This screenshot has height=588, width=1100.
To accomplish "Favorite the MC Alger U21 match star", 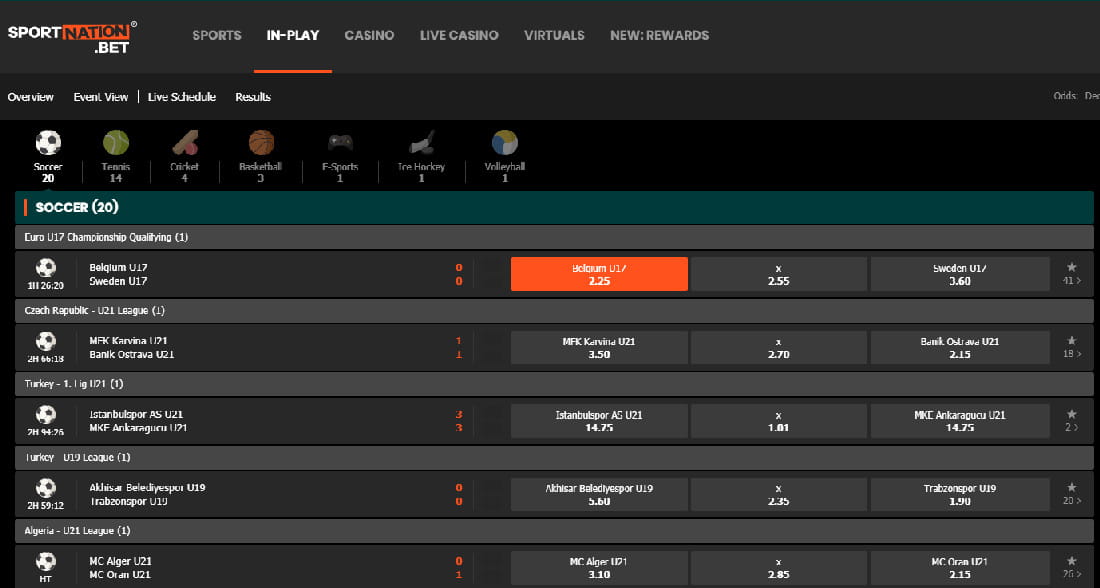I will tap(1071, 561).
